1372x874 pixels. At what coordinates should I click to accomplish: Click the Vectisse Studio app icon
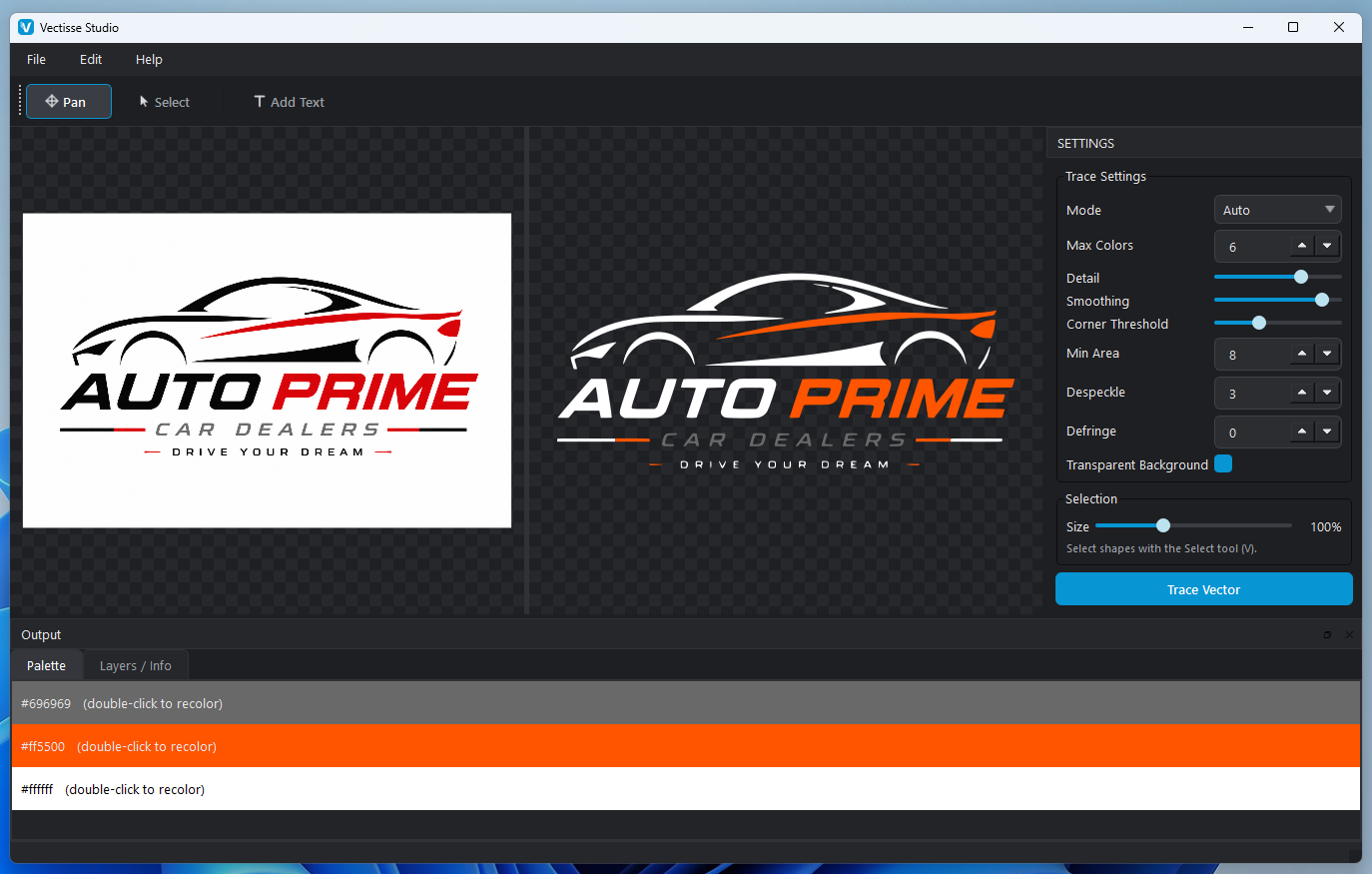[26, 27]
